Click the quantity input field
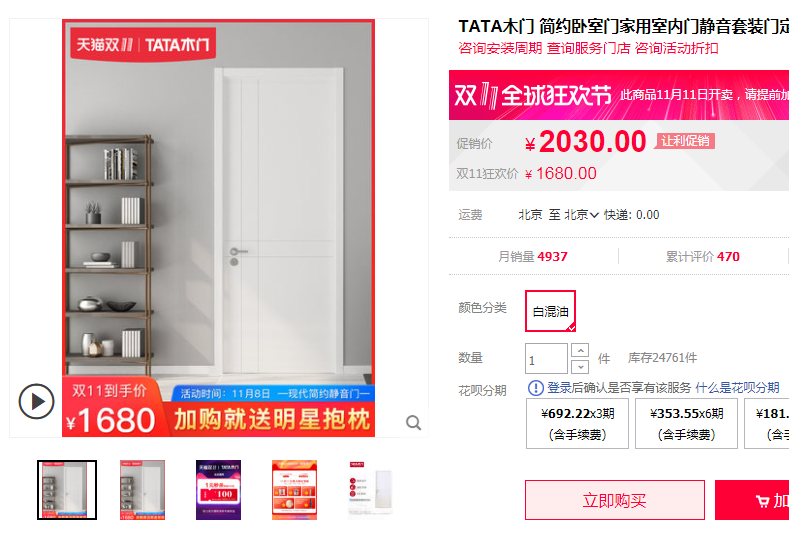 coord(546,359)
